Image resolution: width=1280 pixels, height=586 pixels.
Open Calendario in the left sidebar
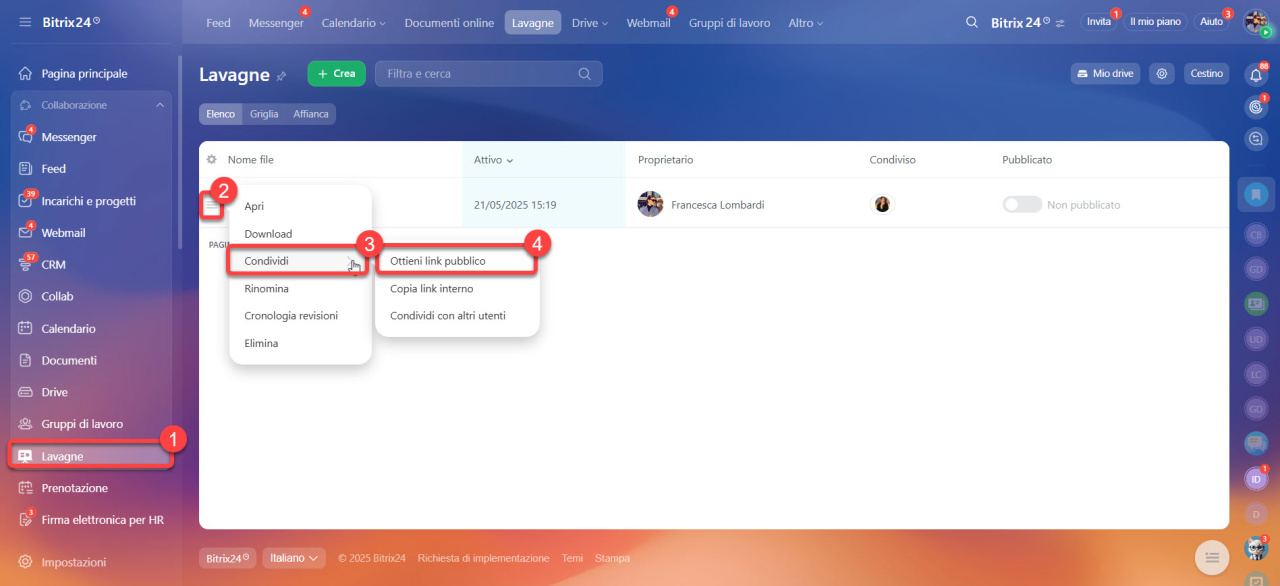coord(68,328)
